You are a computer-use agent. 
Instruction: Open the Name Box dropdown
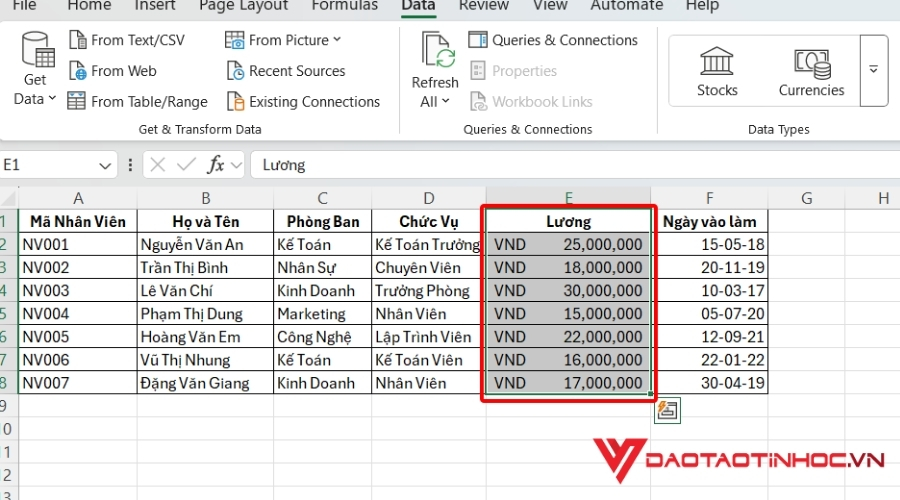coord(106,165)
